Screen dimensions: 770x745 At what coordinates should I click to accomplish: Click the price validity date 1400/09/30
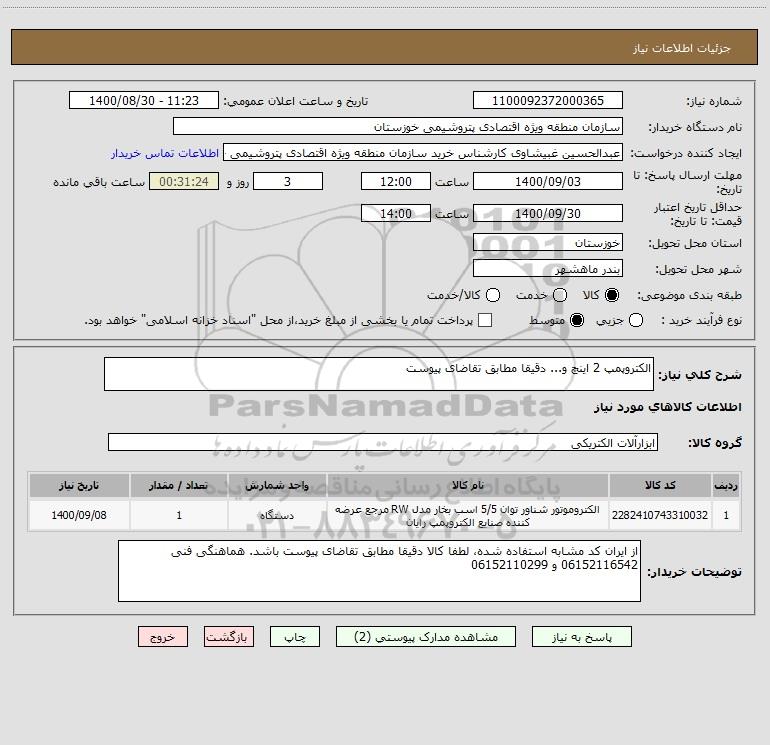point(548,214)
